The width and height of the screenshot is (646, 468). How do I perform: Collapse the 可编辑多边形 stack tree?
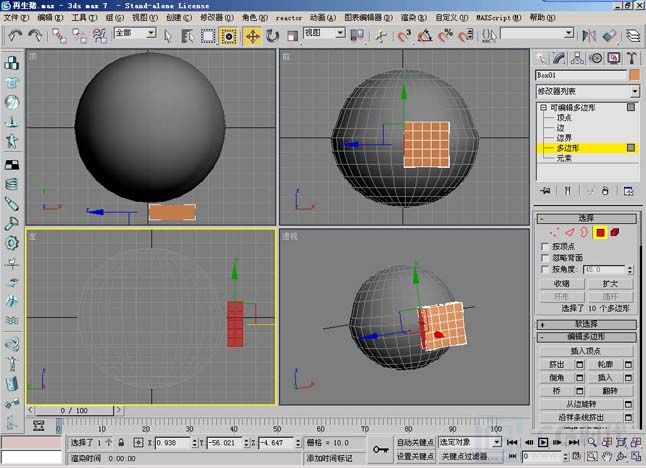pos(543,108)
